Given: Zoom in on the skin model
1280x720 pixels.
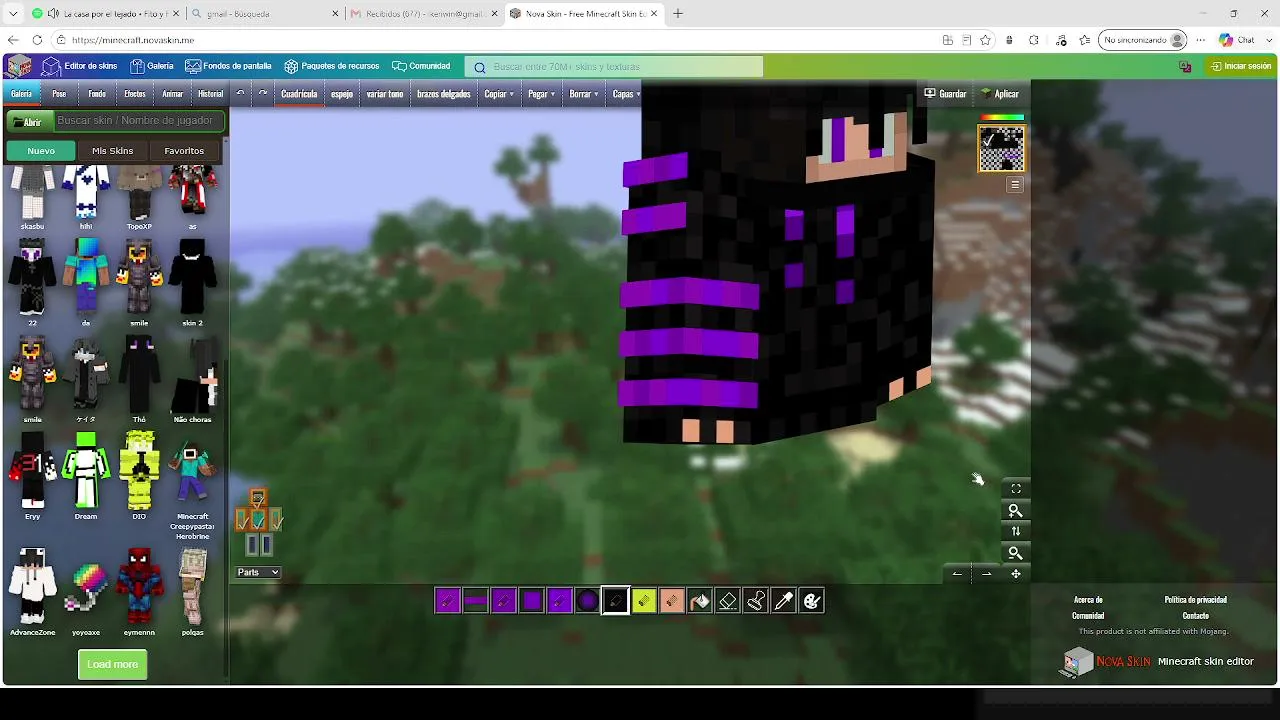Looking at the screenshot, I should (1016, 511).
